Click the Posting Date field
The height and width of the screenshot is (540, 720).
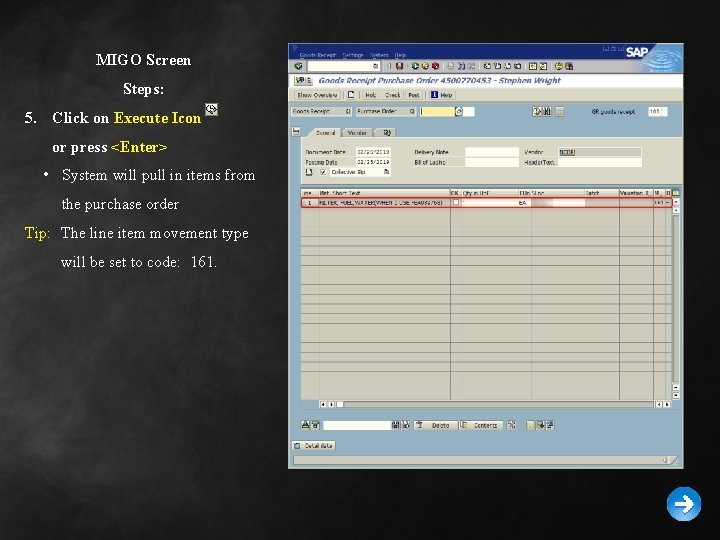[x=373, y=162]
